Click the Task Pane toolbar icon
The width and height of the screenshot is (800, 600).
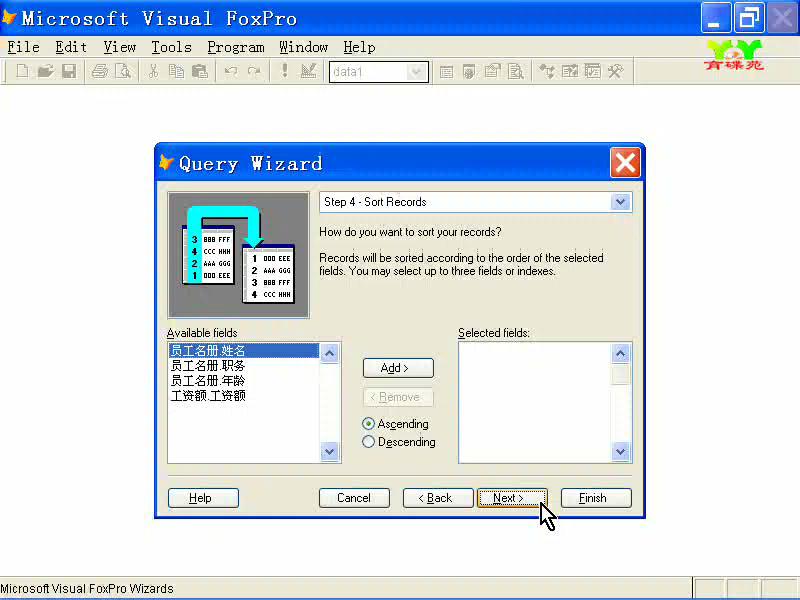coord(593,71)
